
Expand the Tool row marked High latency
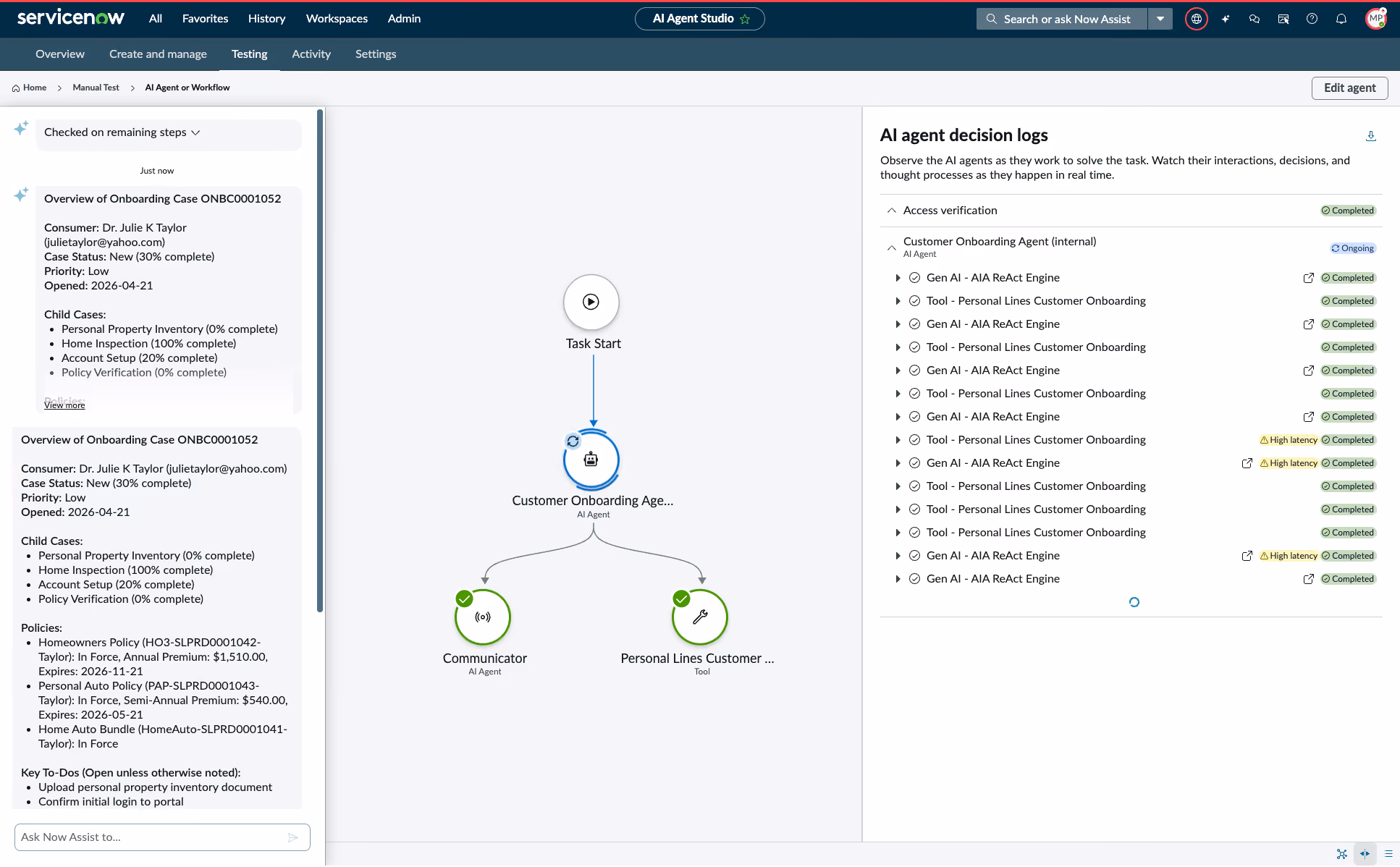(x=898, y=440)
